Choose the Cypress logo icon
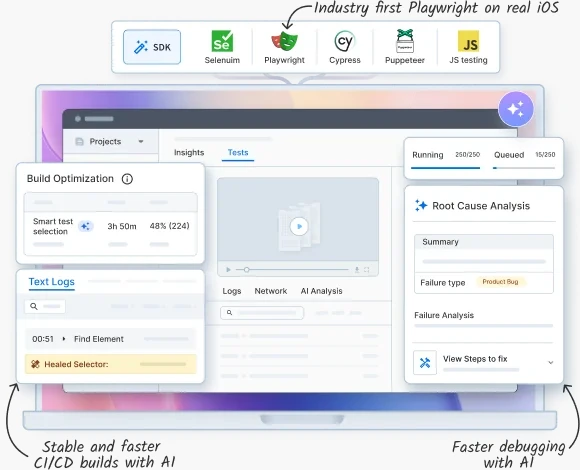 [x=345, y=41]
